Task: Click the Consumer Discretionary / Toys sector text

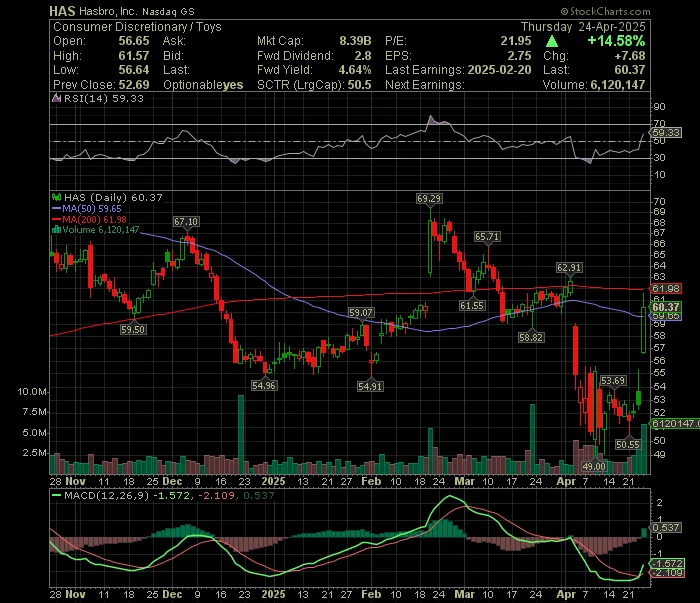Action: click(x=137, y=27)
